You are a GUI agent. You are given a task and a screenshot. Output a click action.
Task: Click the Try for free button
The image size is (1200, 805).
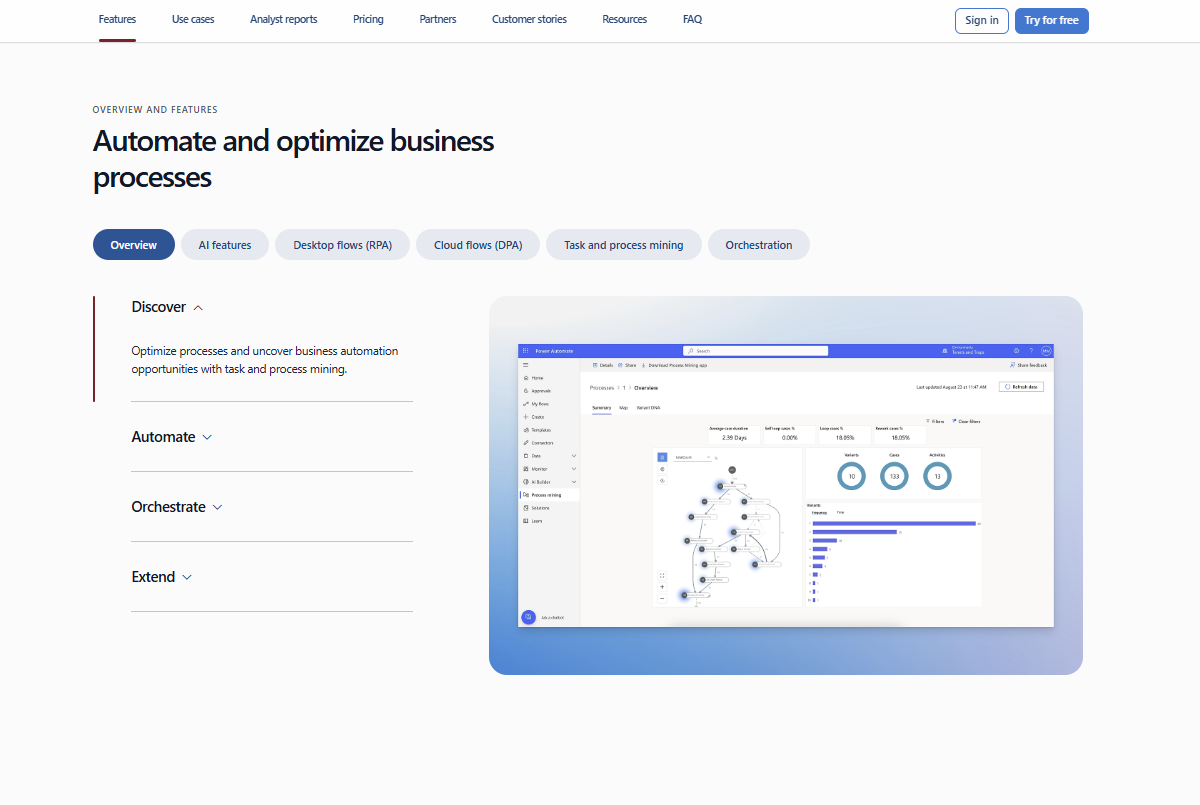(x=1051, y=20)
